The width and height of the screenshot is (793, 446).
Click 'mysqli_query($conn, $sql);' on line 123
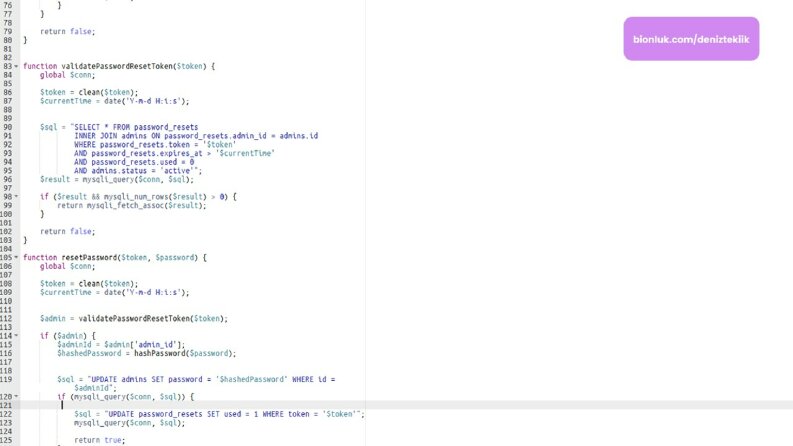tap(129, 423)
